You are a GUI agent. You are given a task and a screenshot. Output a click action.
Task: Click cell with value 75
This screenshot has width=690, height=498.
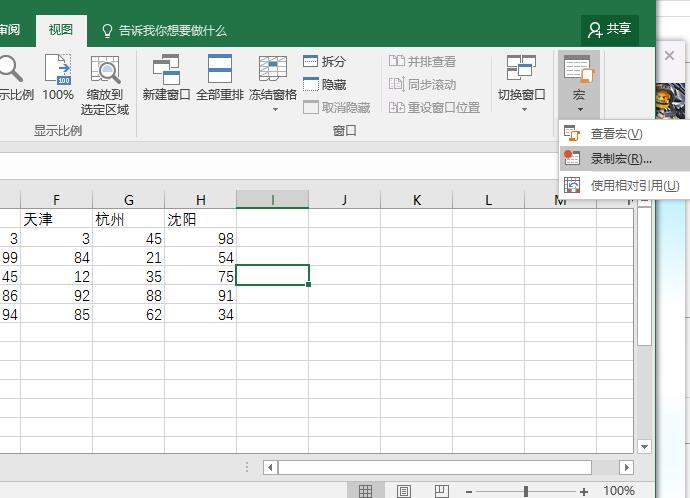[201, 276]
